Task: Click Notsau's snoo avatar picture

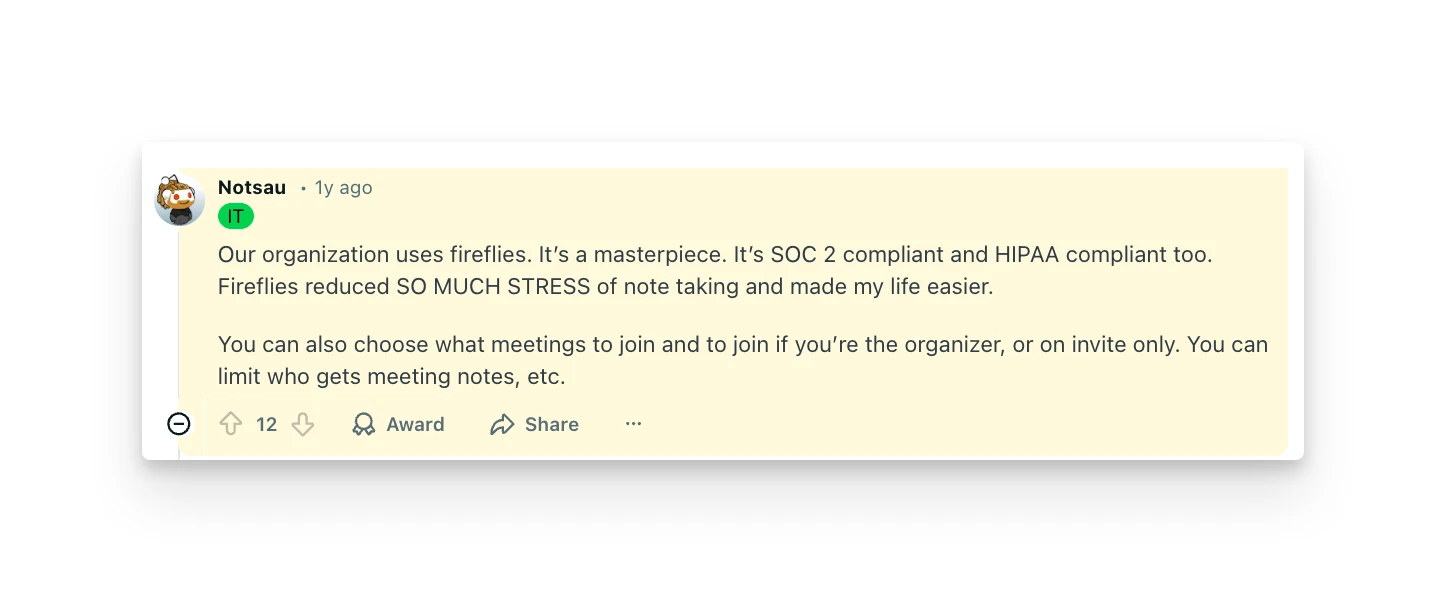Action: (179, 200)
